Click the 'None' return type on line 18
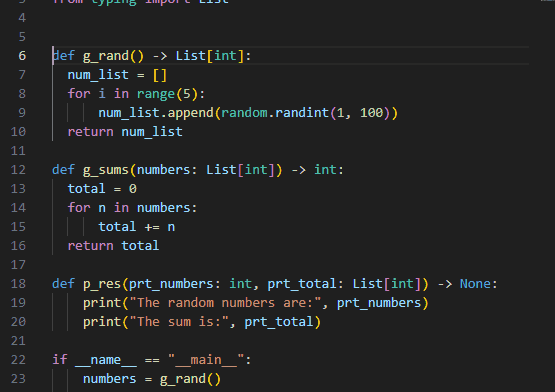The image size is (555, 392). 475,284
